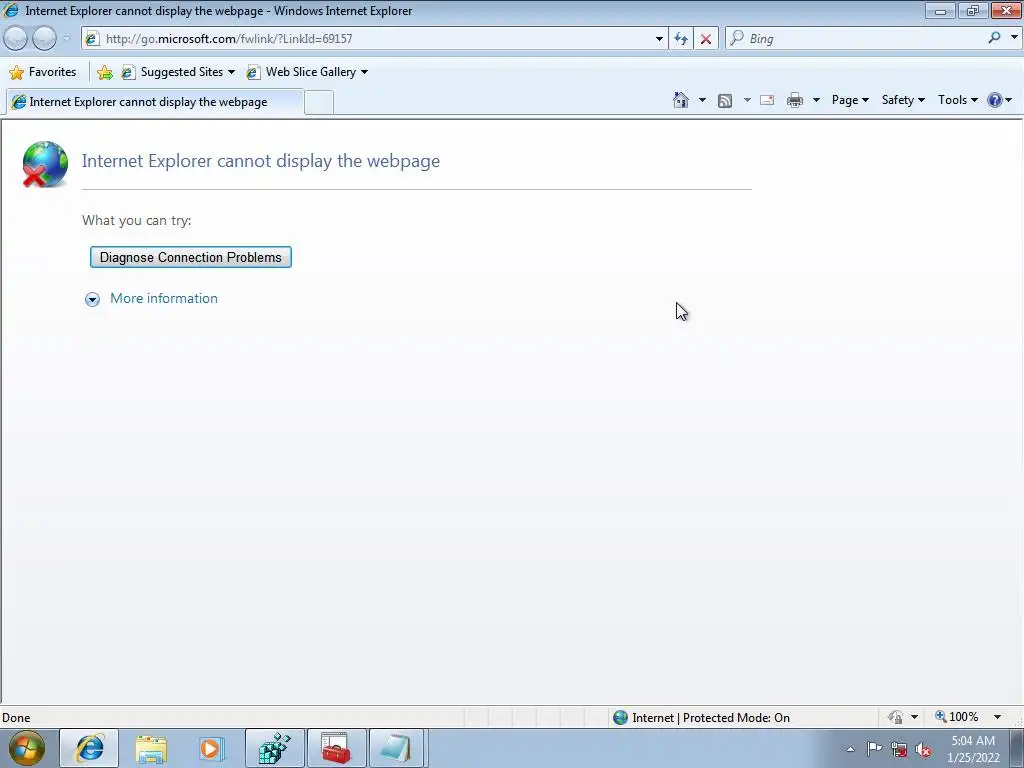Image resolution: width=1024 pixels, height=768 pixels.
Task: Click the Read Mail envelope icon
Action: tap(767, 100)
